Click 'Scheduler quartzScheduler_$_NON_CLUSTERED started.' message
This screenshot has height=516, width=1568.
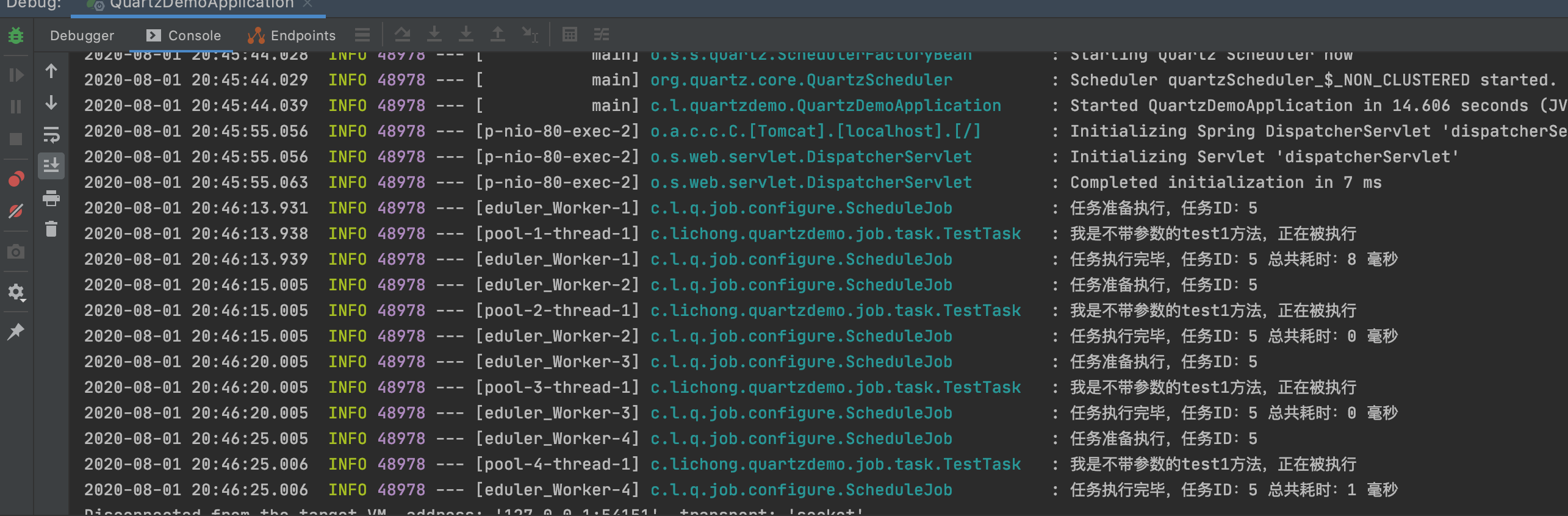pos(1314,80)
